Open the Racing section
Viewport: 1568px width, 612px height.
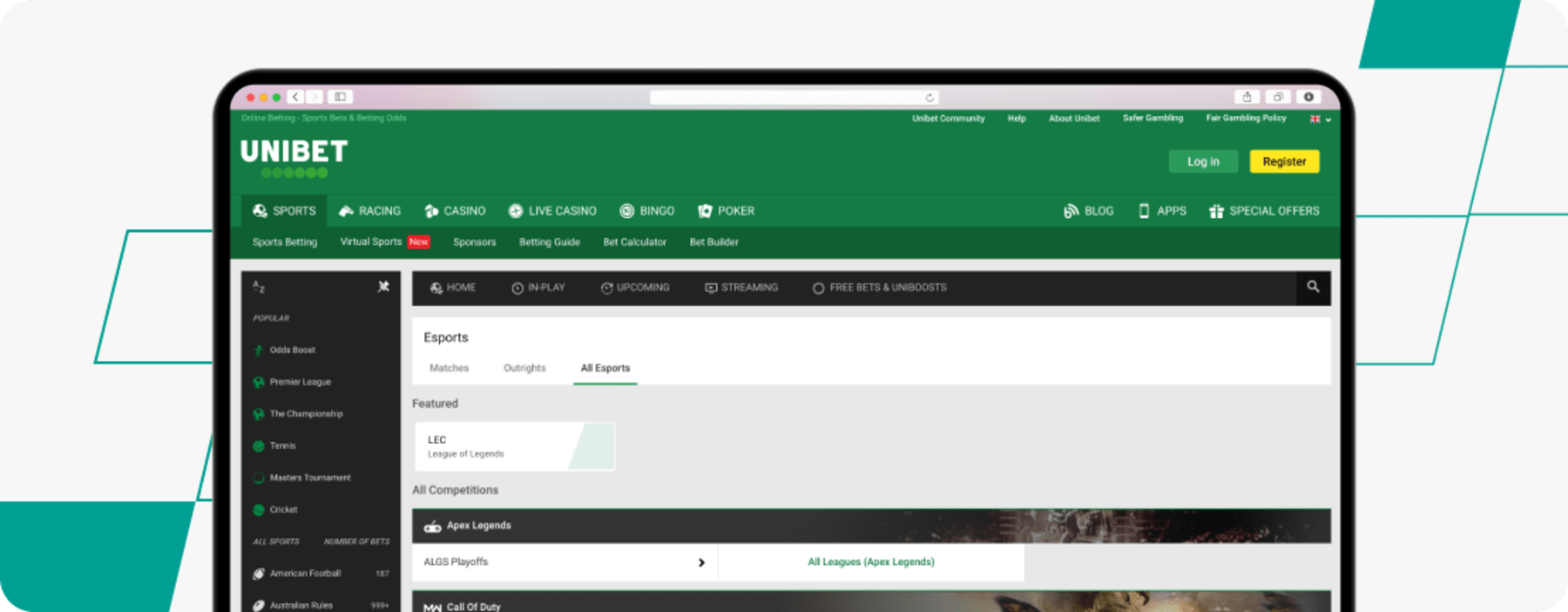369,211
